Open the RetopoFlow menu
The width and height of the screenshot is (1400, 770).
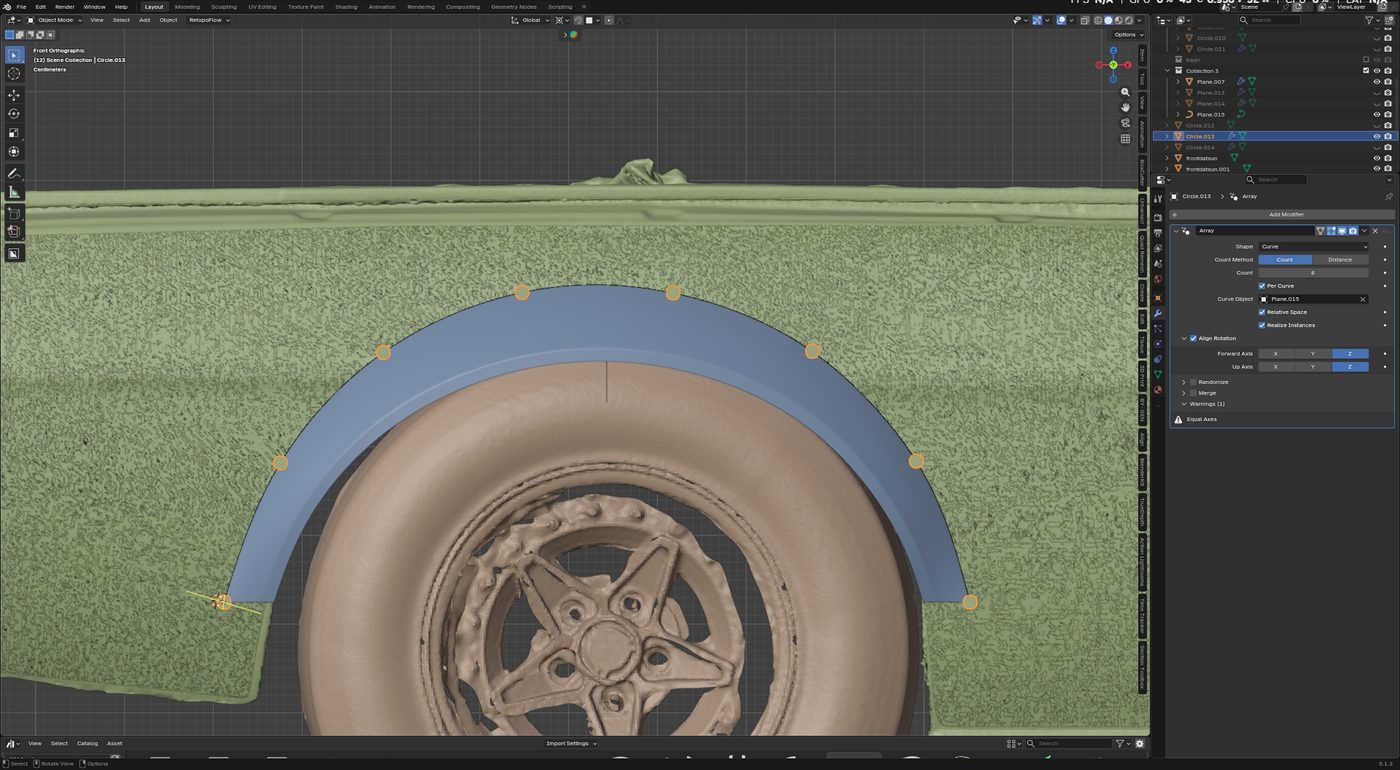click(207, 20)
